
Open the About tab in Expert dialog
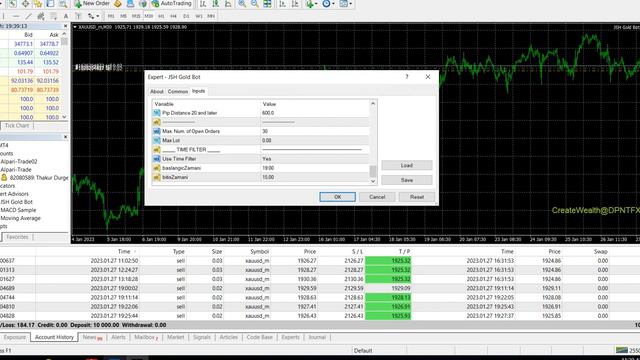[x=156, y=91]
